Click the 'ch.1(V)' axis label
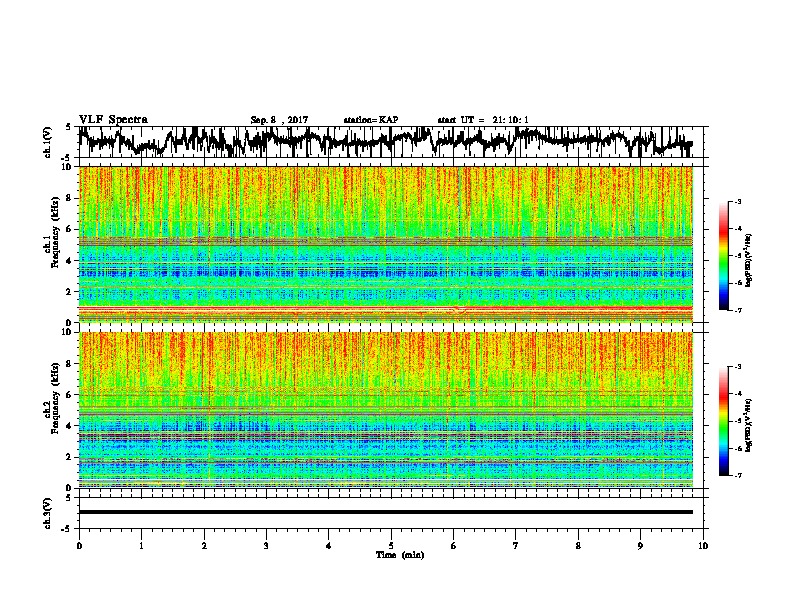Image resolution: width=792 pixels, height=612 pixels. coord(48,142)
